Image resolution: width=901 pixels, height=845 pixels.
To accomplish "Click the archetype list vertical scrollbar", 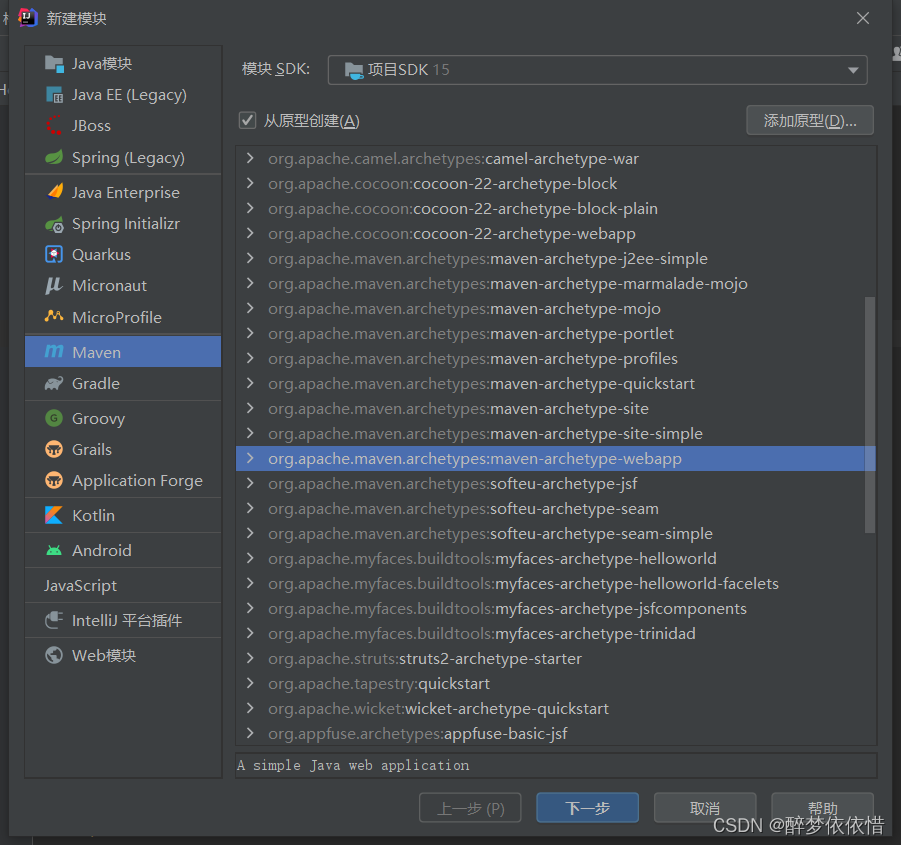I will (870, 415).
